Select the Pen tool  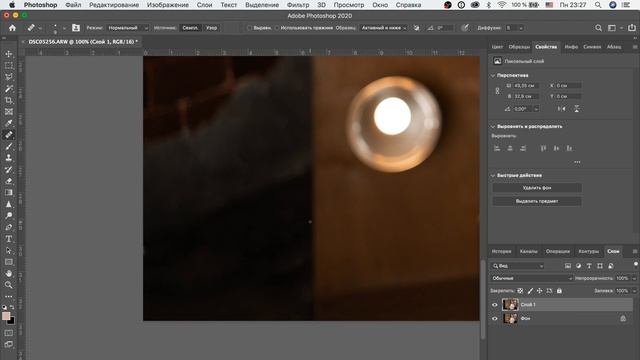[9, 227]
